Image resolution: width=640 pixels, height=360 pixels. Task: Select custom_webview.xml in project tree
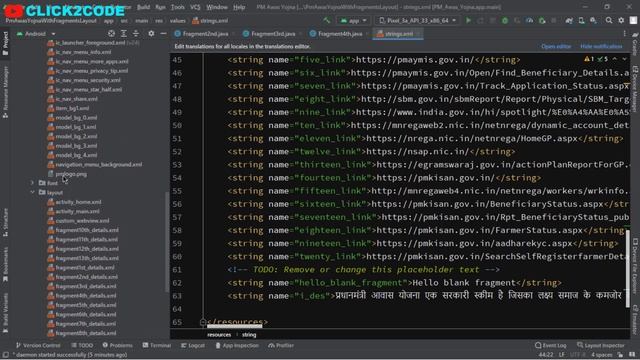(x=82, y=220)
